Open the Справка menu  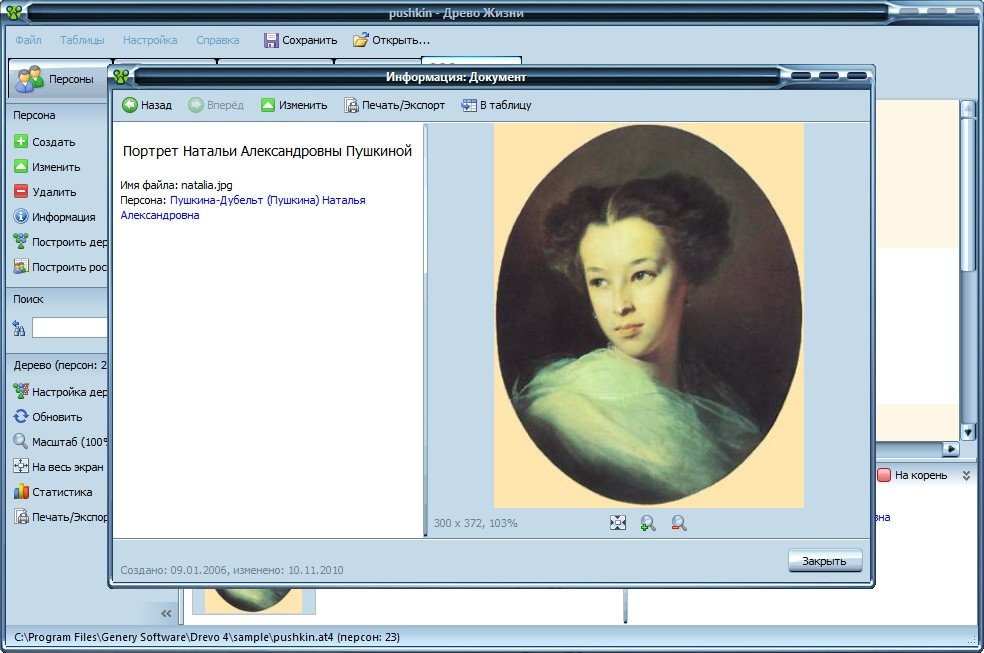(x=218, y=40)
